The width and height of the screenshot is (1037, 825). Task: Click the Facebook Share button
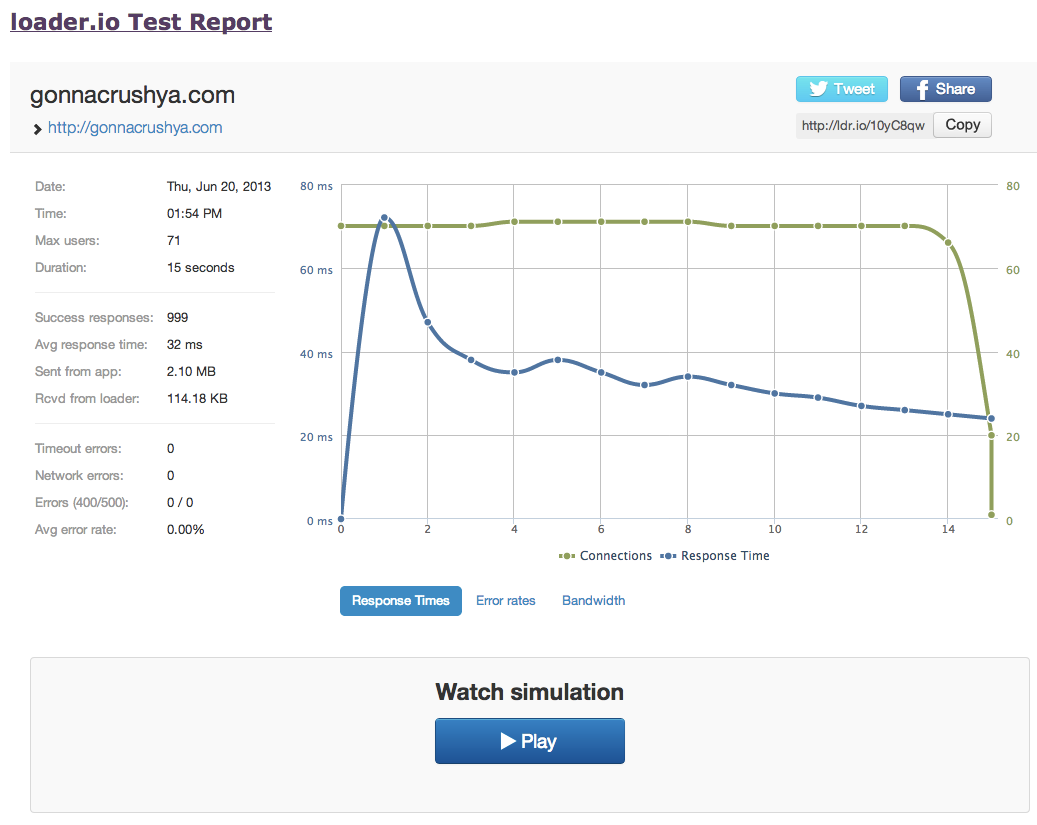pyautogui.click(x=945, y=89)
